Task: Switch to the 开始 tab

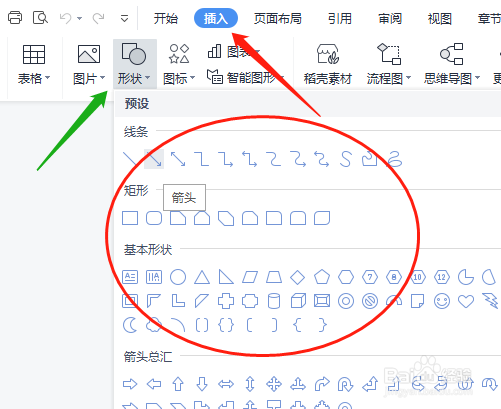Action: coord(166,18)
